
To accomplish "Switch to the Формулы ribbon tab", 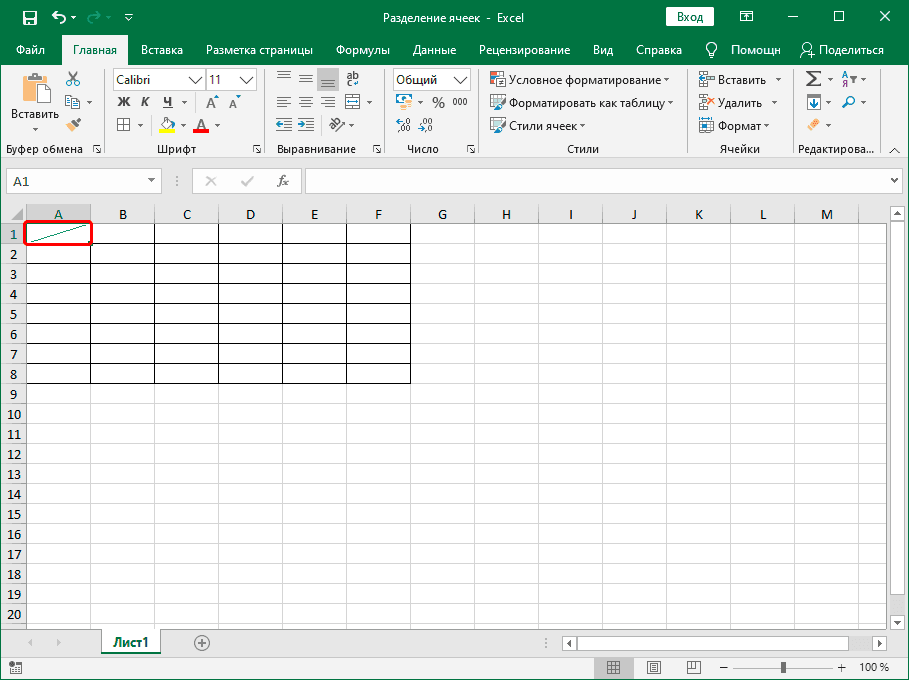I will tap(362, 49).
